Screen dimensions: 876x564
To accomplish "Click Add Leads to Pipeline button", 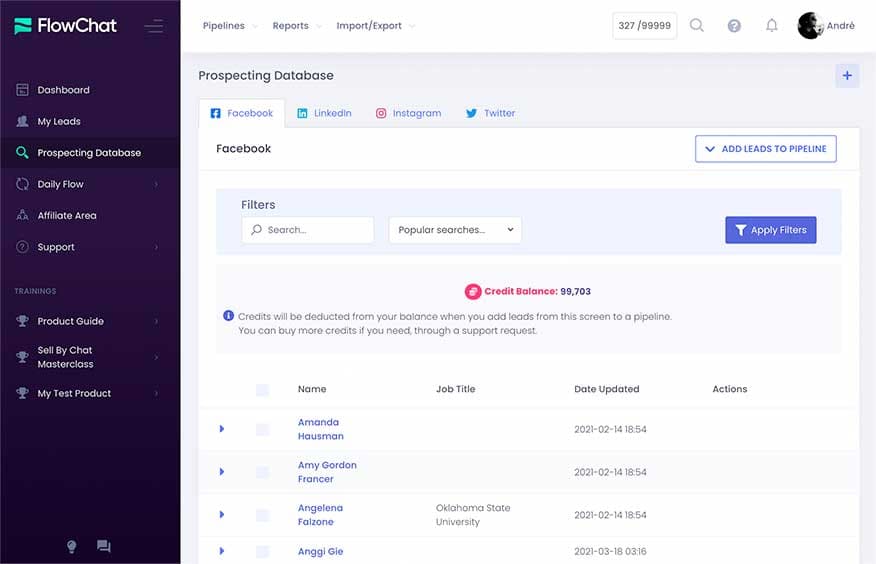I will tap(765, 149).
